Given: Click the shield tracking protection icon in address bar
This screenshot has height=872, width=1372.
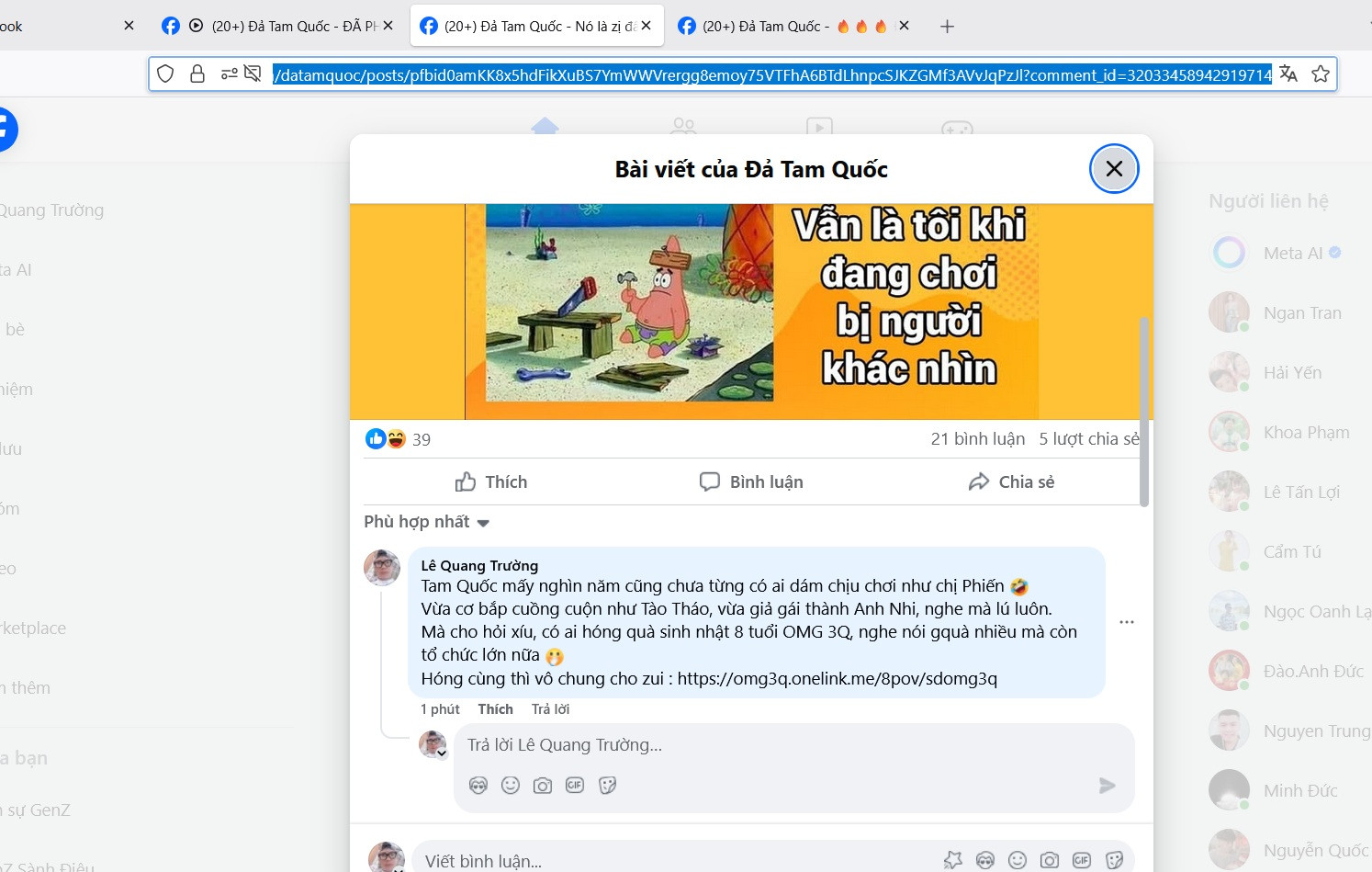Looking at the screenshot, I should pos(165,74).
